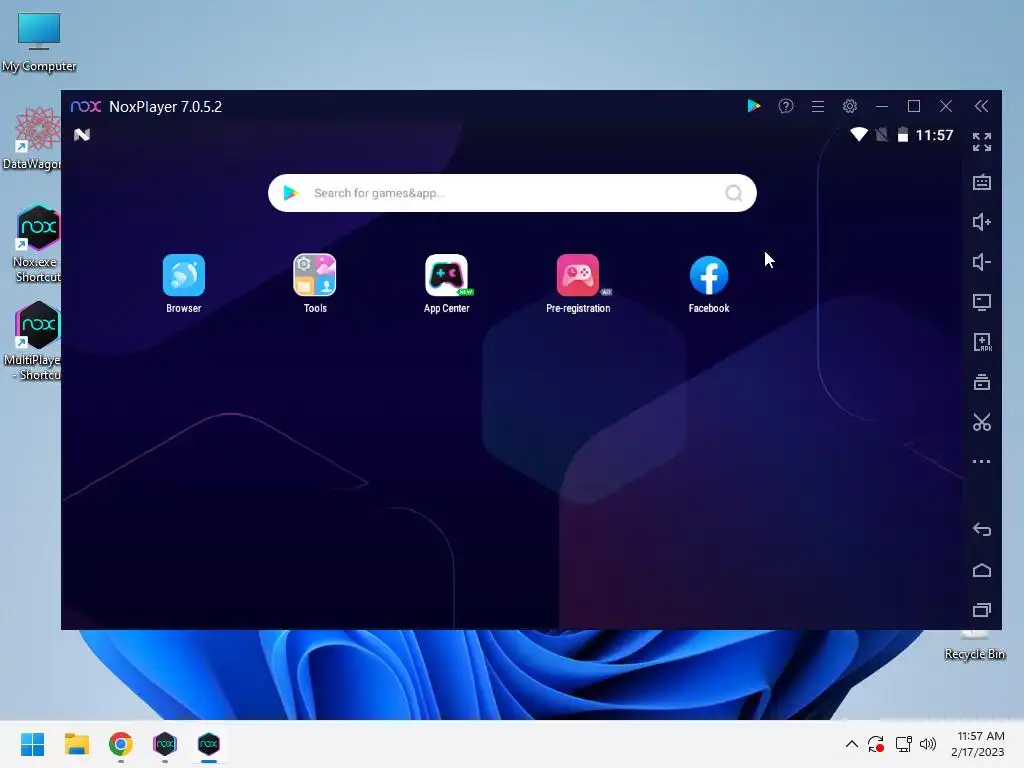Image resolution: width=1024 pixels, height=768 pixels.
Task: Open the Browser app in NoxPlayer
Action: tap(184, 276)
